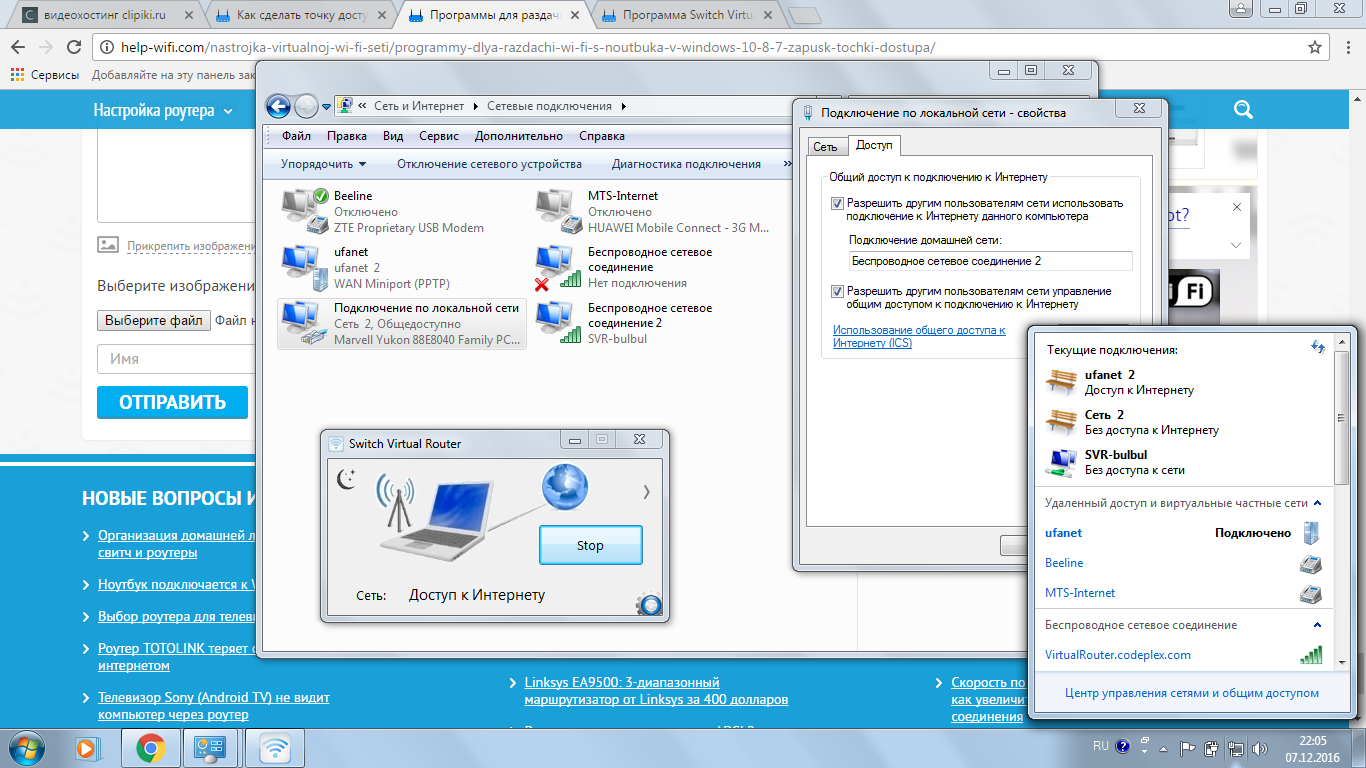Open Switch Virtual Router settings gear

[x=650, y=604]
